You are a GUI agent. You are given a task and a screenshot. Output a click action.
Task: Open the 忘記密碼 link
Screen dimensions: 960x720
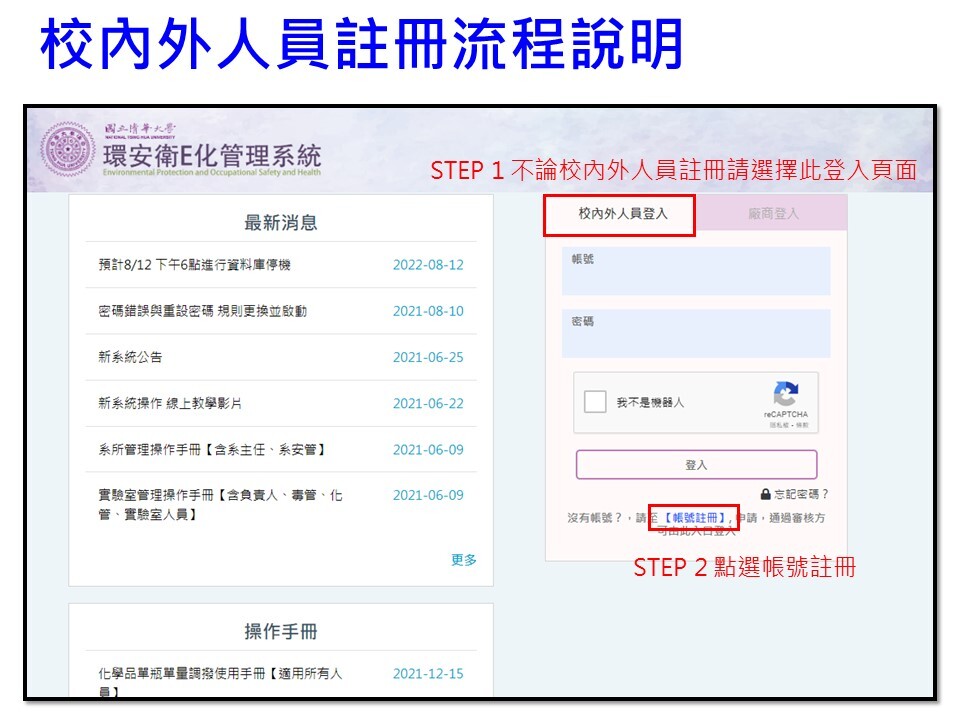801,494
